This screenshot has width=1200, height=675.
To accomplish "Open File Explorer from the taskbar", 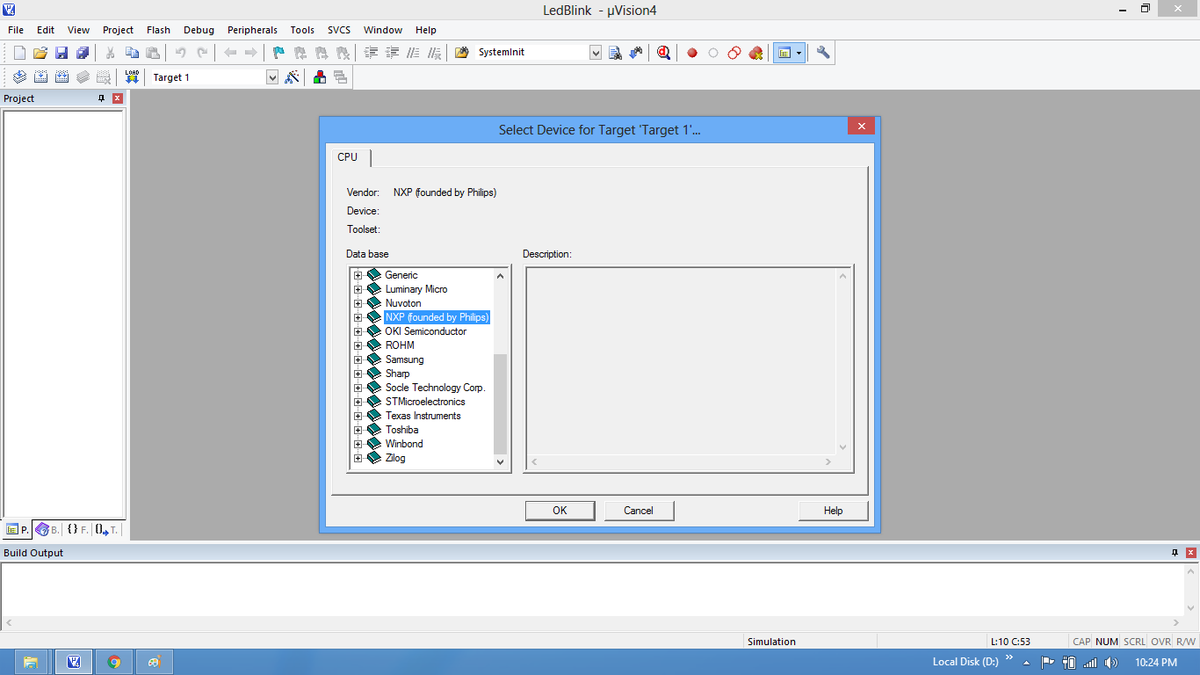I will pyautogui.click(x=31, y=662).
